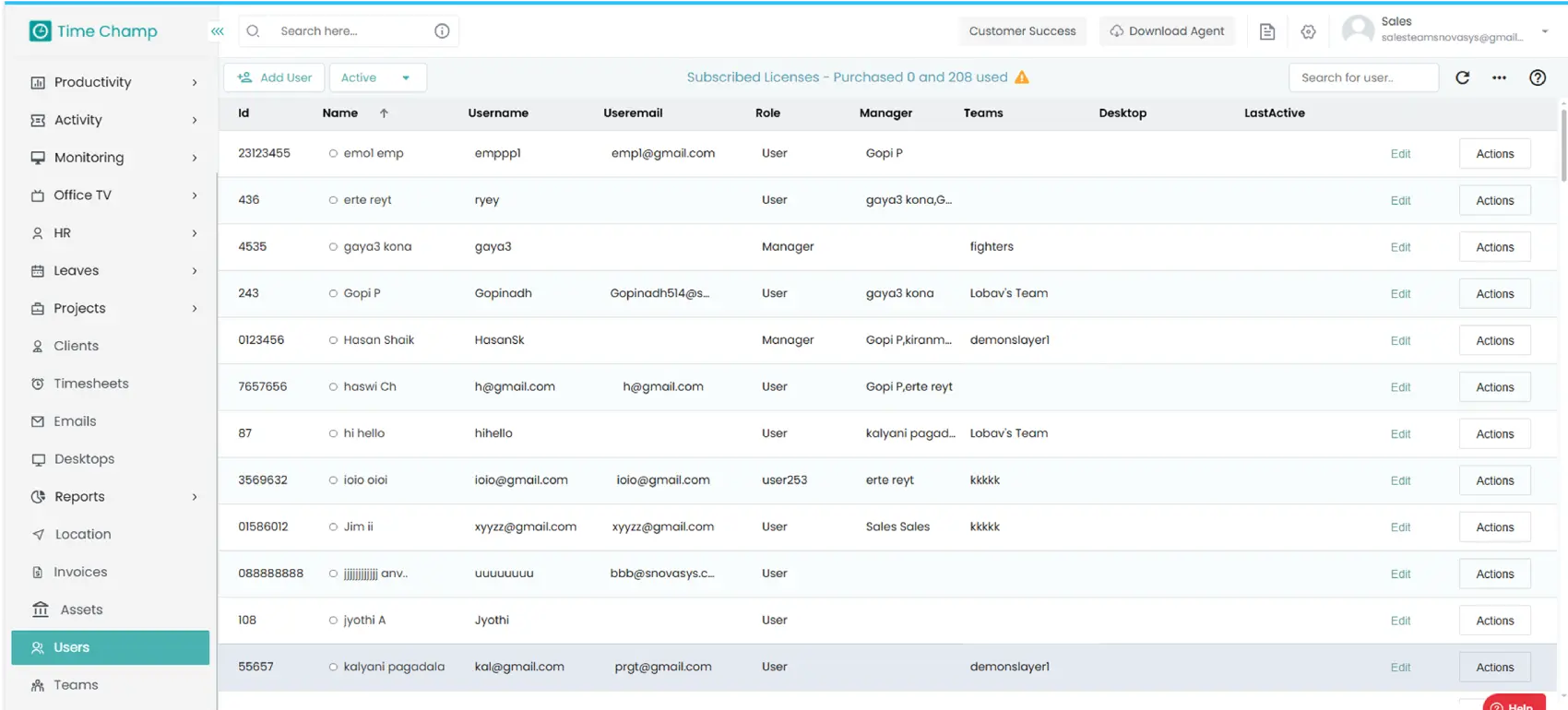Collapse the sidebar with double-chevron icon
Viewport: 1568px width, 710px height.
[x=217, y=31]
